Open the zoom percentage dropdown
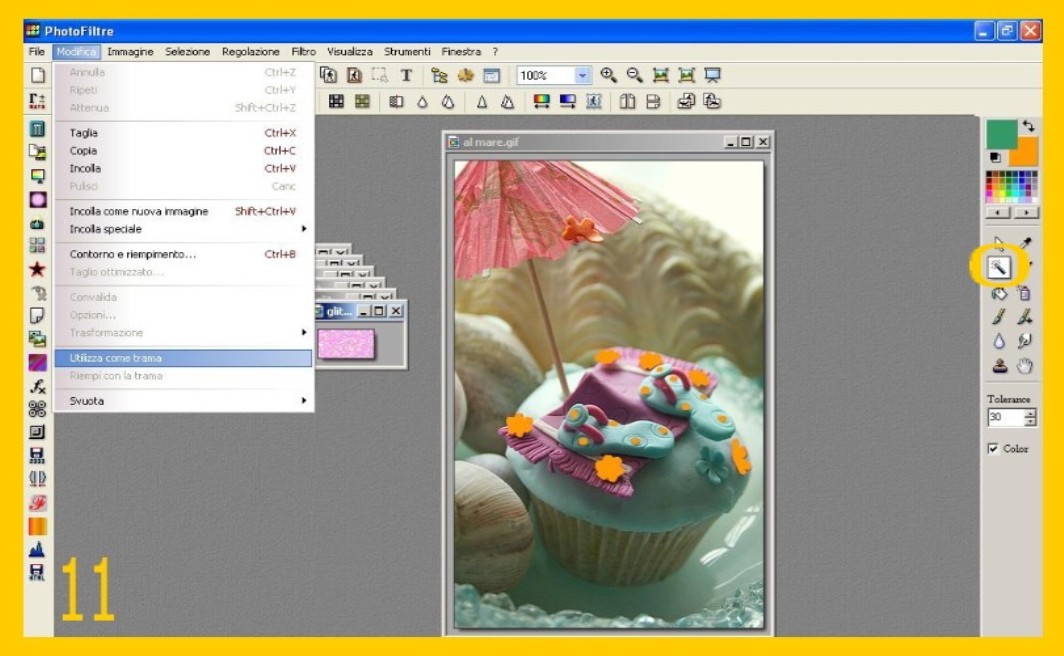Viewport: 1064px width, 656px height. [x=583, y=76]
